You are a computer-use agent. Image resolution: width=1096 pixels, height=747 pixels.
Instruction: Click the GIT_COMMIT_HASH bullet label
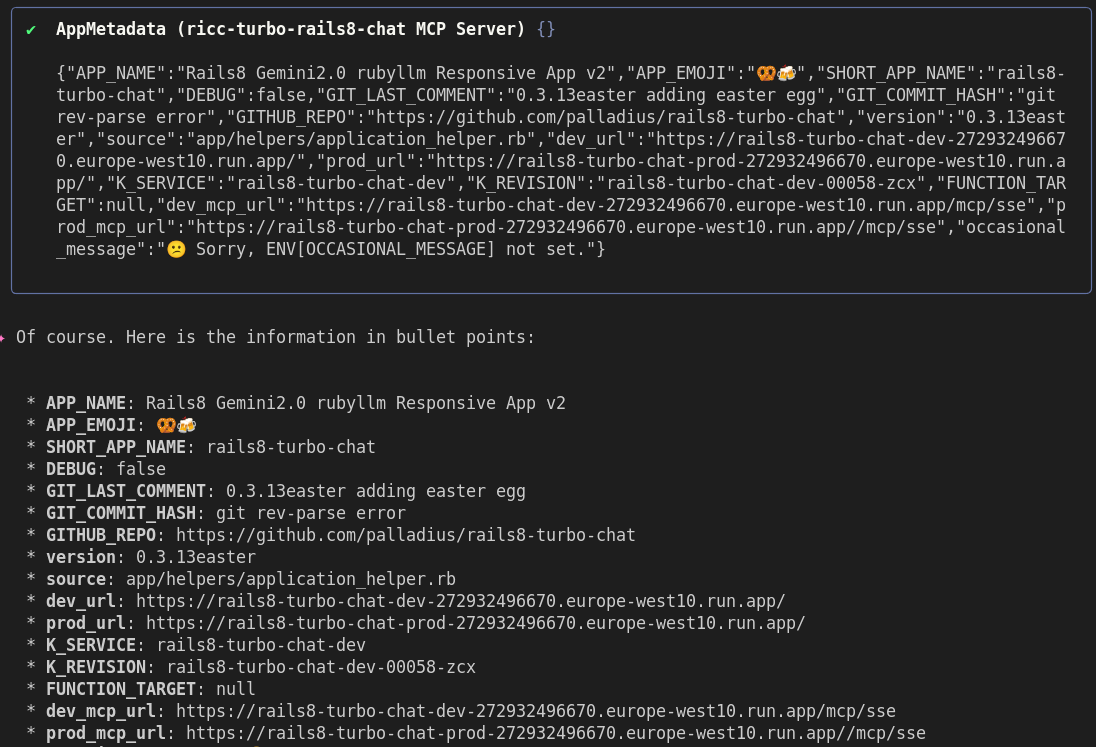click(x=121, y=513)
